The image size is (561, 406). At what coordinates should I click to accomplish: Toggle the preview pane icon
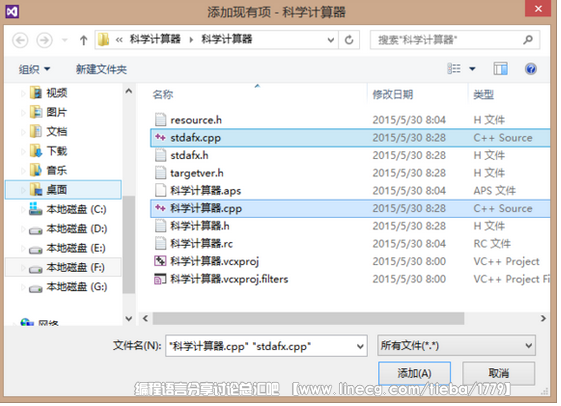click(500, 68)
